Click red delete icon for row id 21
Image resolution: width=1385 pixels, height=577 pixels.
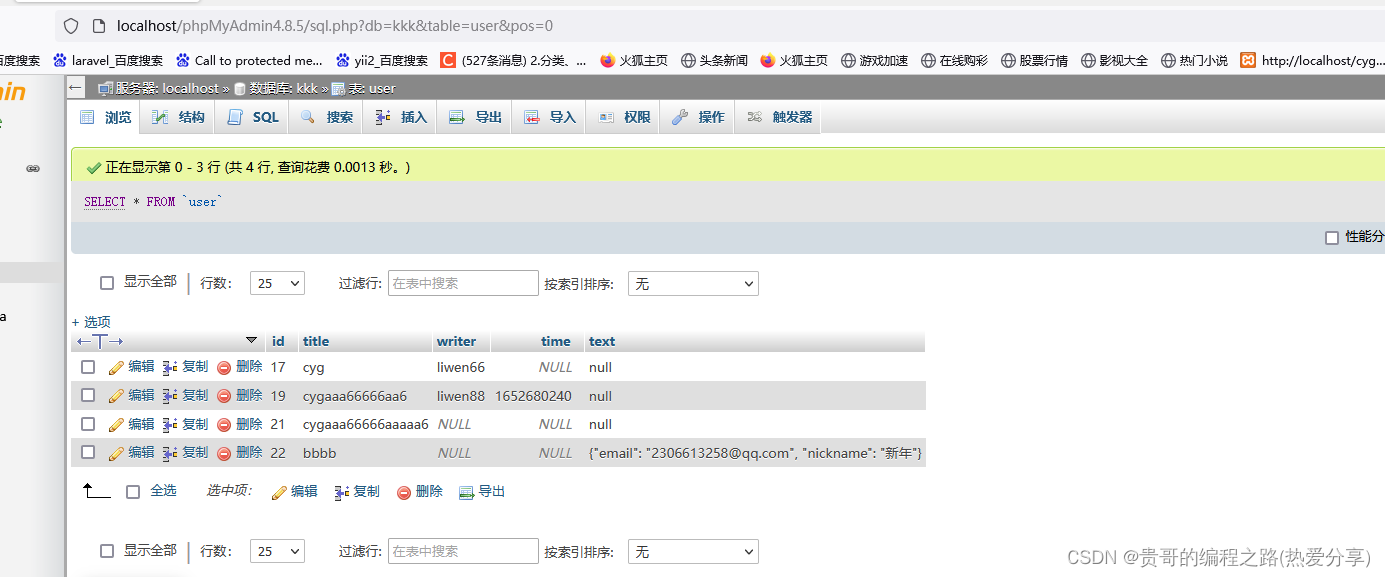point(224,424)
